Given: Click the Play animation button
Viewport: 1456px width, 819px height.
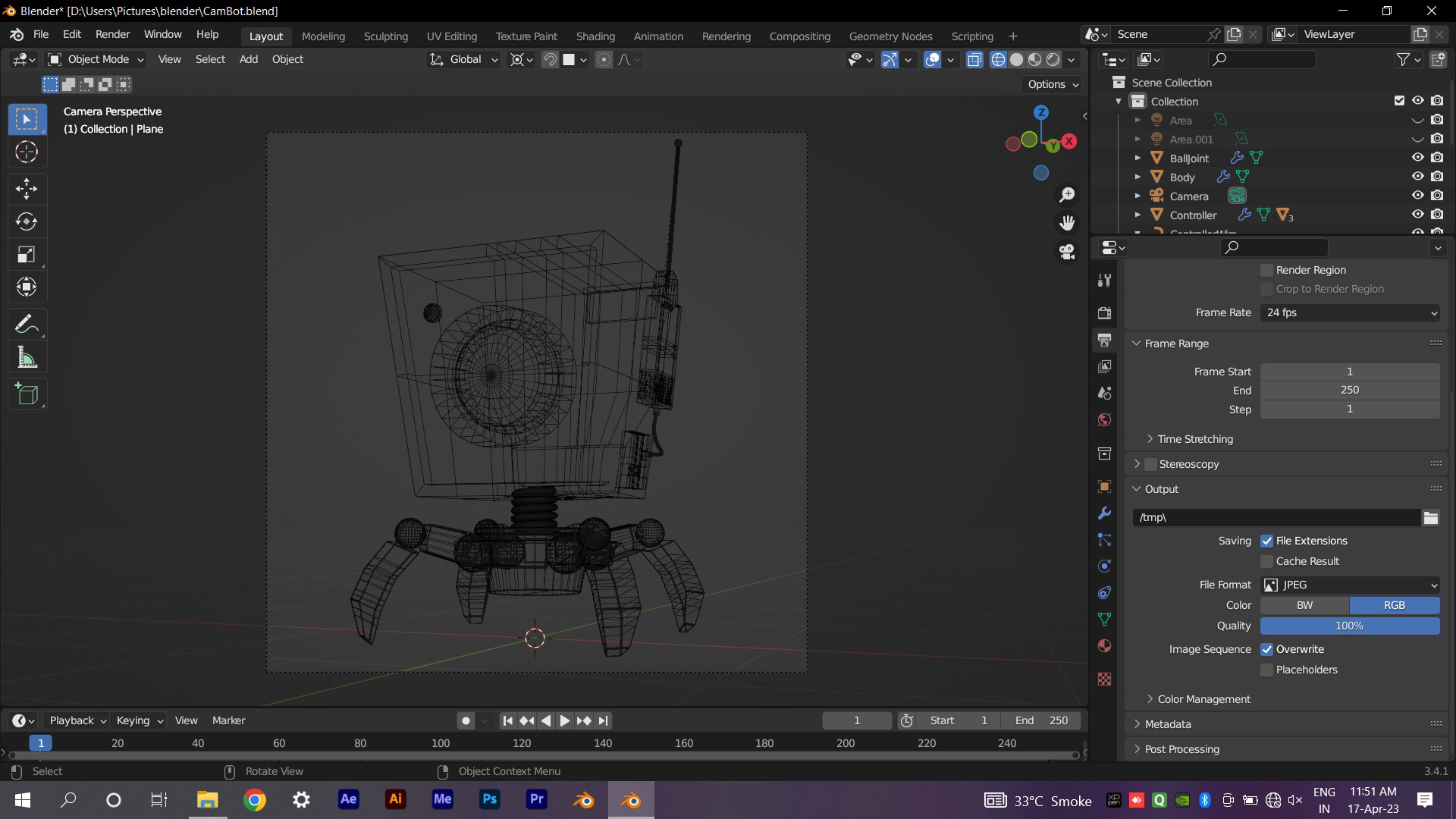Looking at the screenshot, I should click(x=565, y=721).
